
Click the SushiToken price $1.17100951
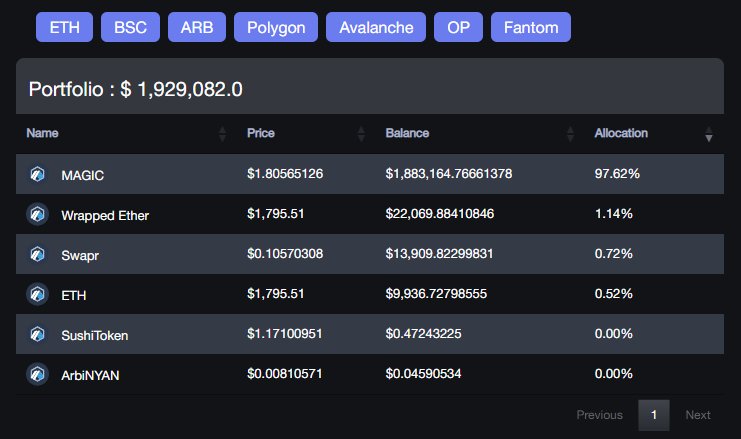[284, 334]
